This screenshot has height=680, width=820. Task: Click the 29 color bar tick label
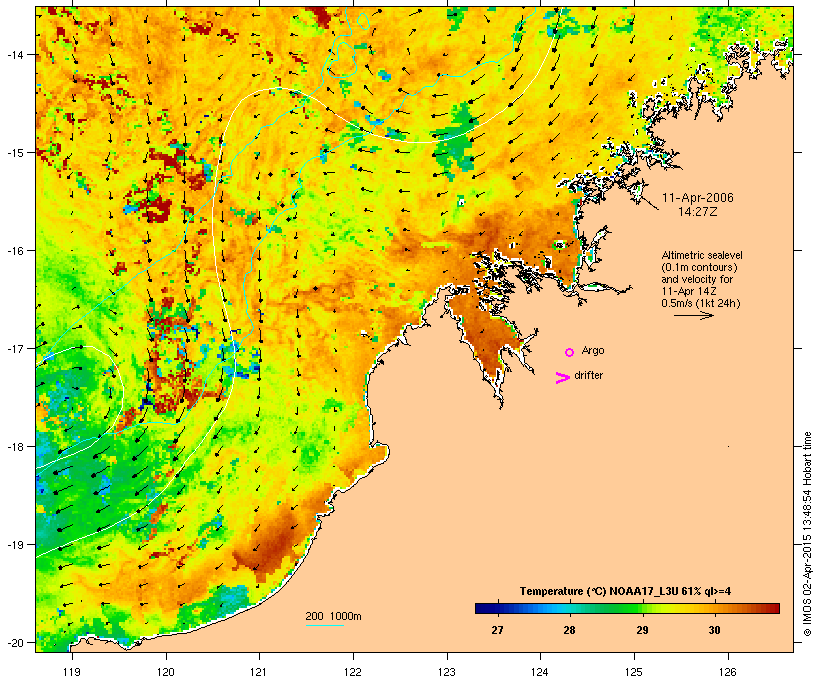(642, 630)
